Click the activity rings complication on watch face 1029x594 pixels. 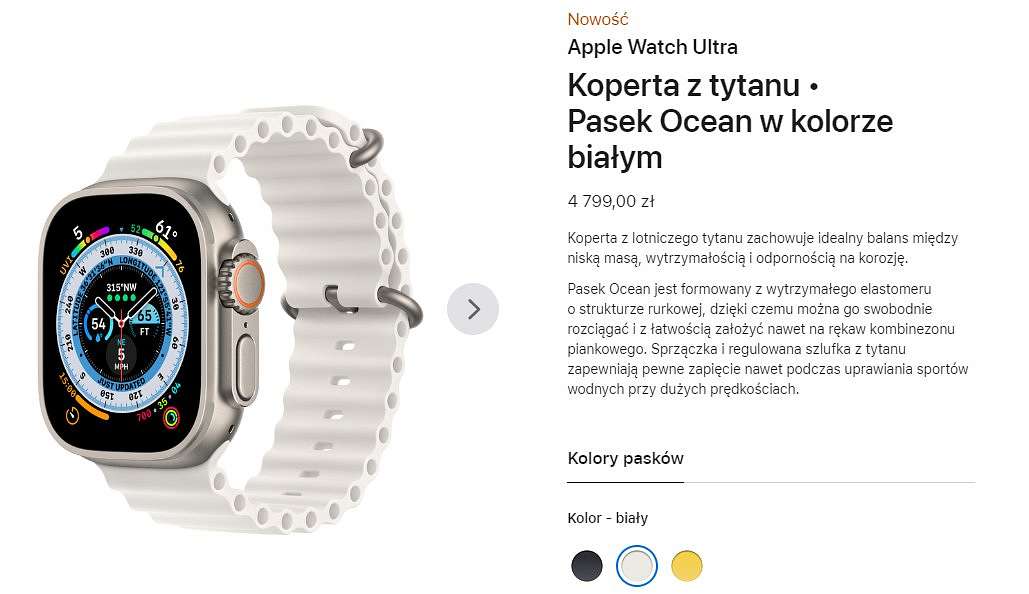point(171,416)
